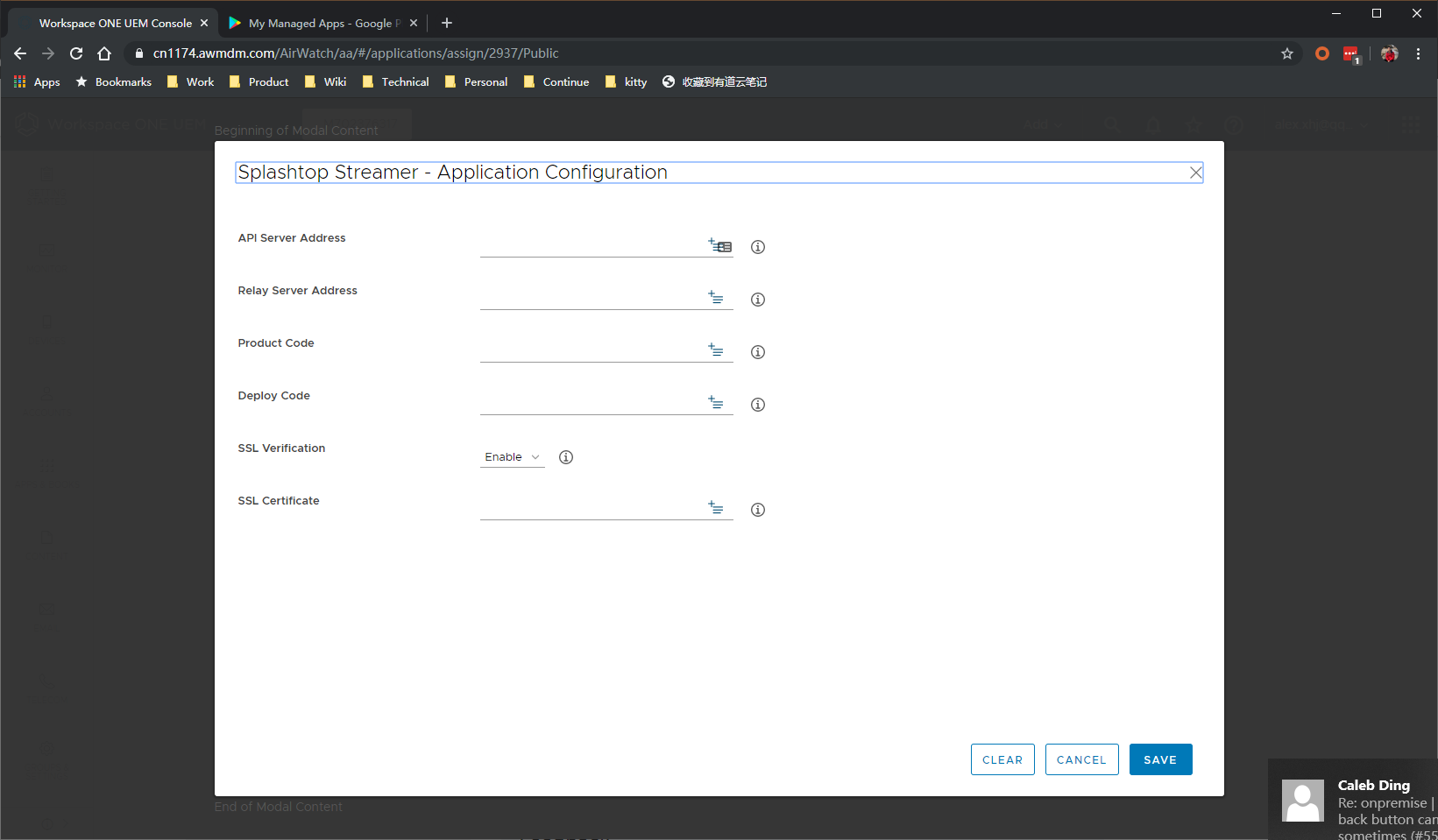Click insert lookup value icon for Relay Server Address
Image resolution: width=1438 pixels, height=840 pixels.
716,298
